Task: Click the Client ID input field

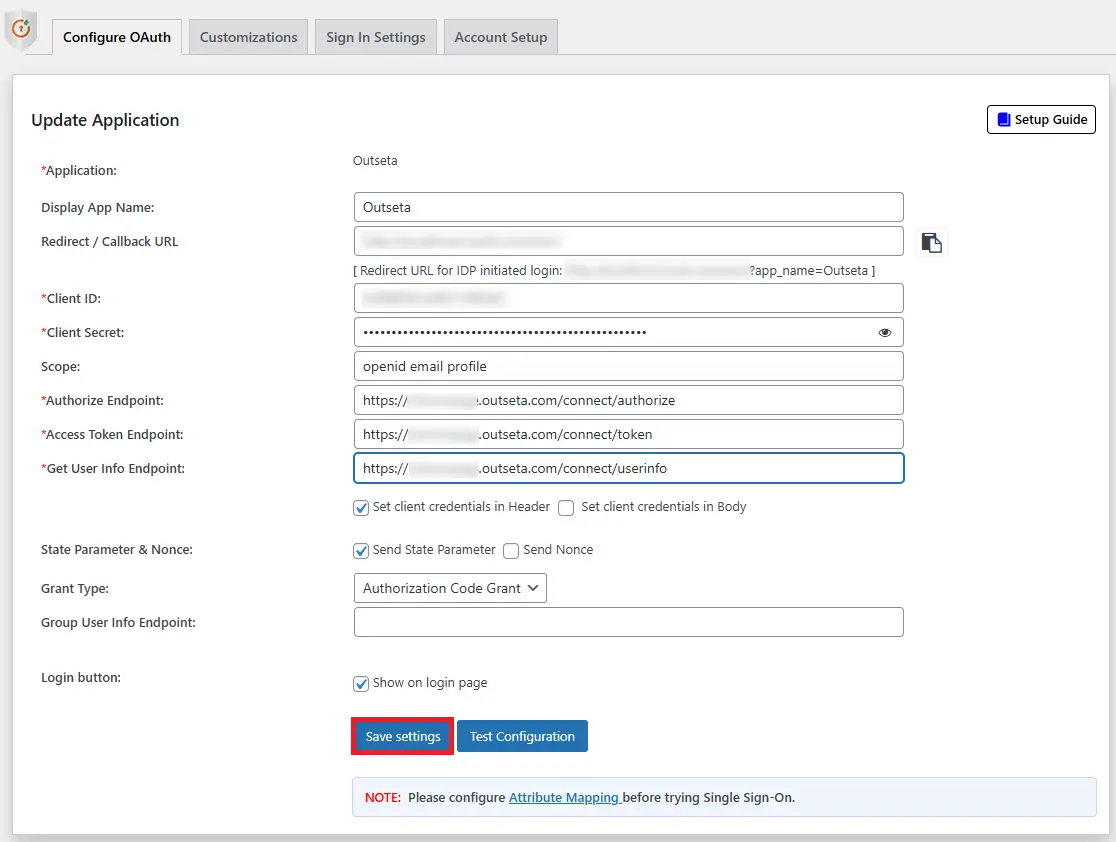Action: pyautogui.click(x=628, y=298)
